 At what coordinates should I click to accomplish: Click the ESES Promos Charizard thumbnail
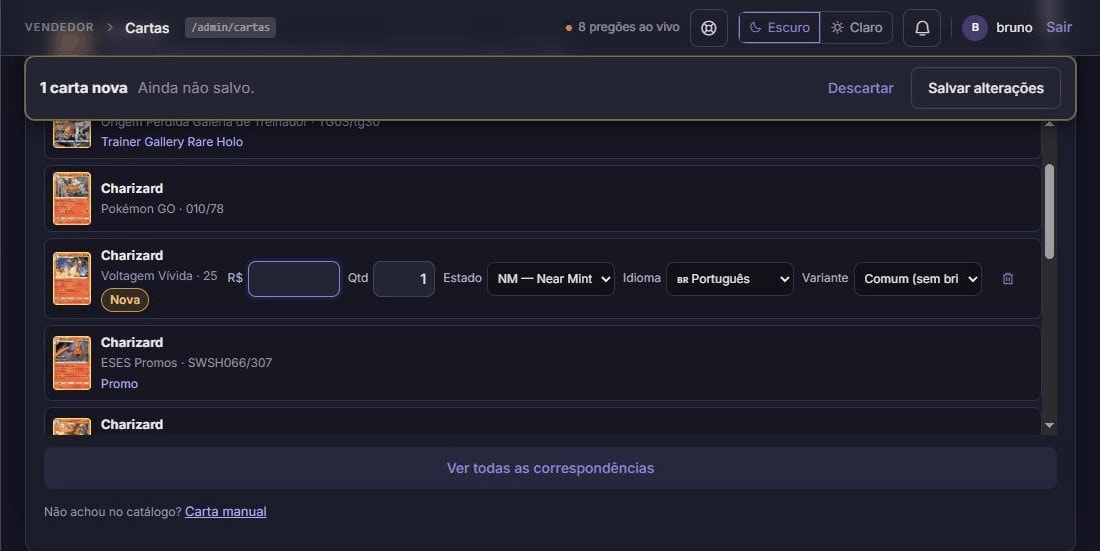[72, 363]
